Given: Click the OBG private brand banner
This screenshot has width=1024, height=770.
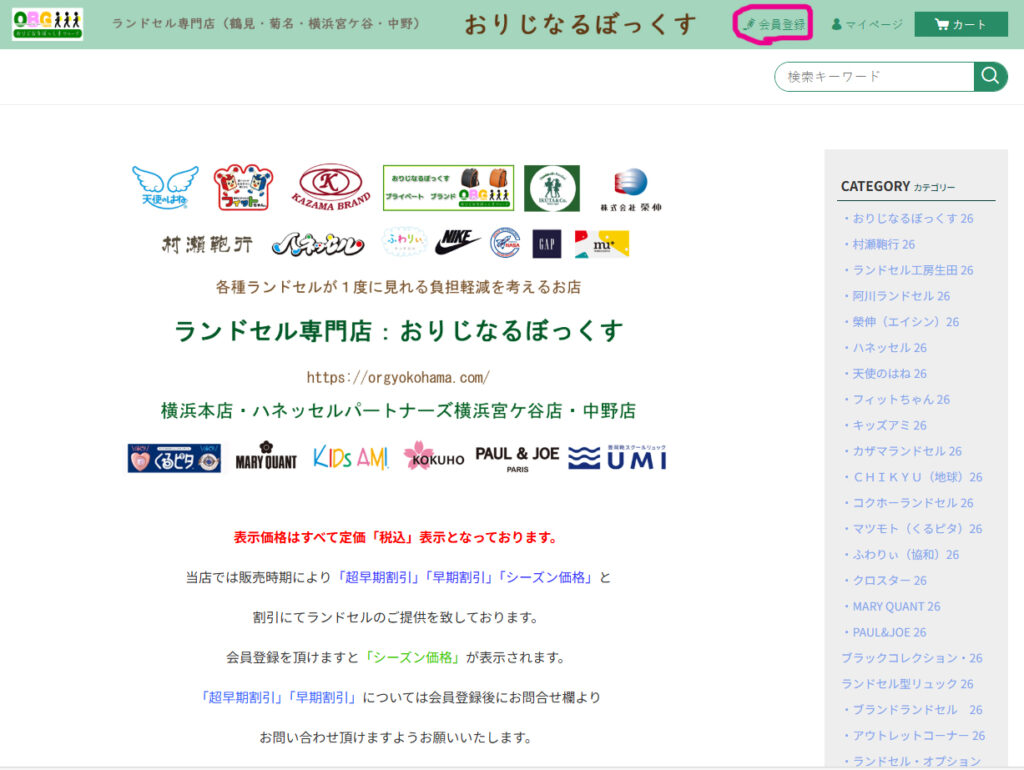Looking at the screenshot, I should (x=448, y=188).
